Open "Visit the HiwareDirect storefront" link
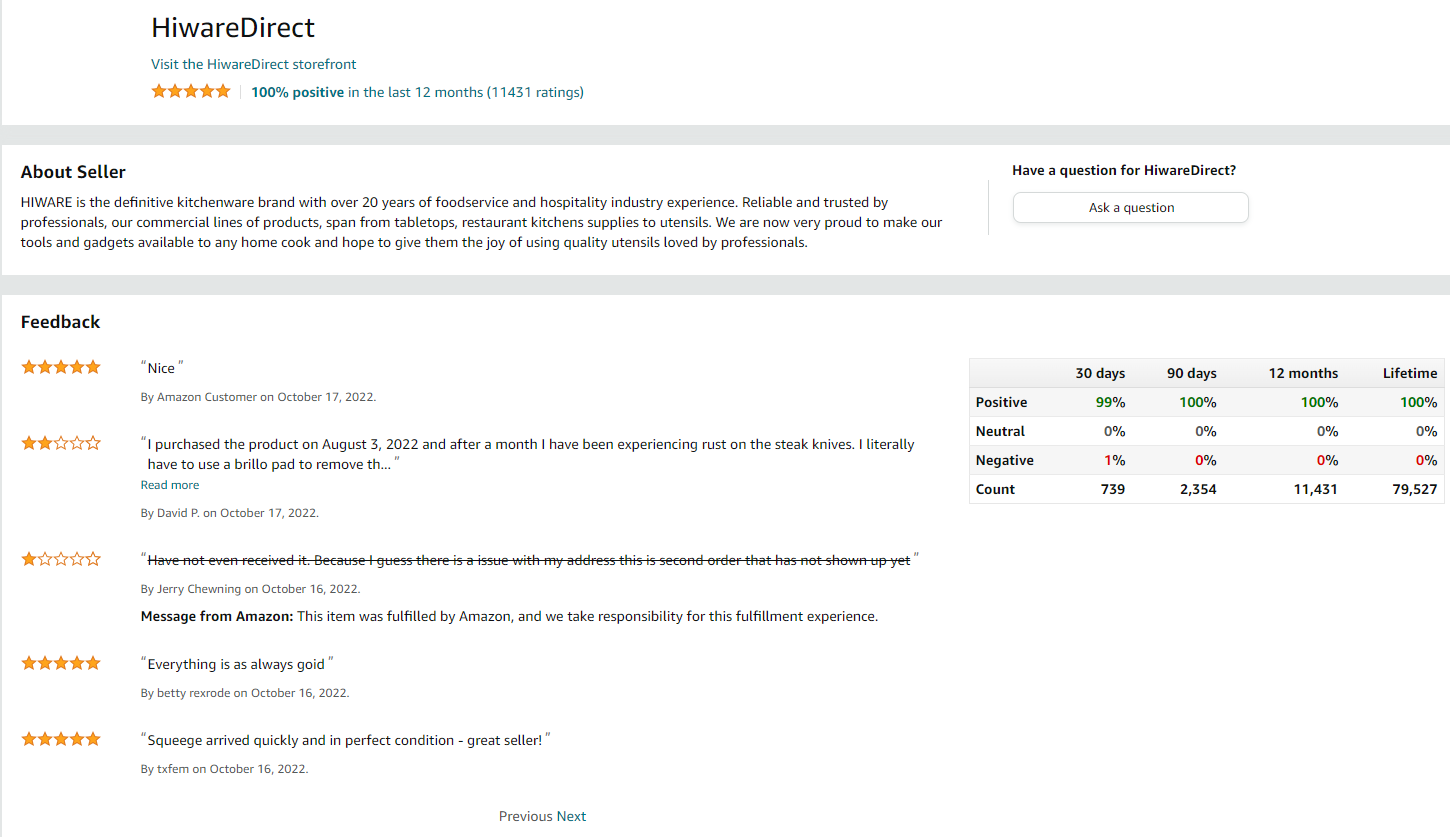This screenshot has height=837, width=1450. (x=254, y=64)
